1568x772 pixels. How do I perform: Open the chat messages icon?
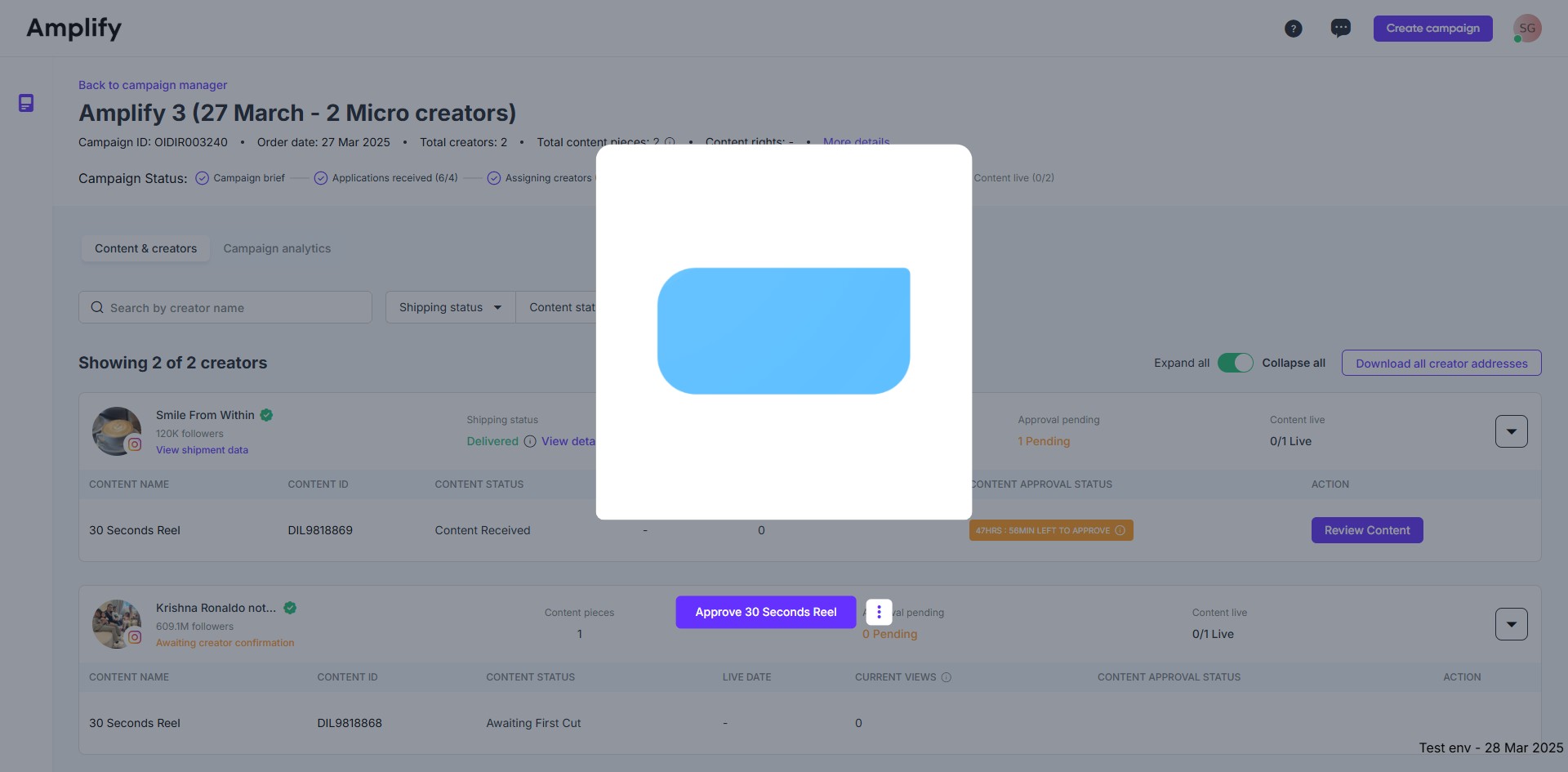tap(1340, 28)
